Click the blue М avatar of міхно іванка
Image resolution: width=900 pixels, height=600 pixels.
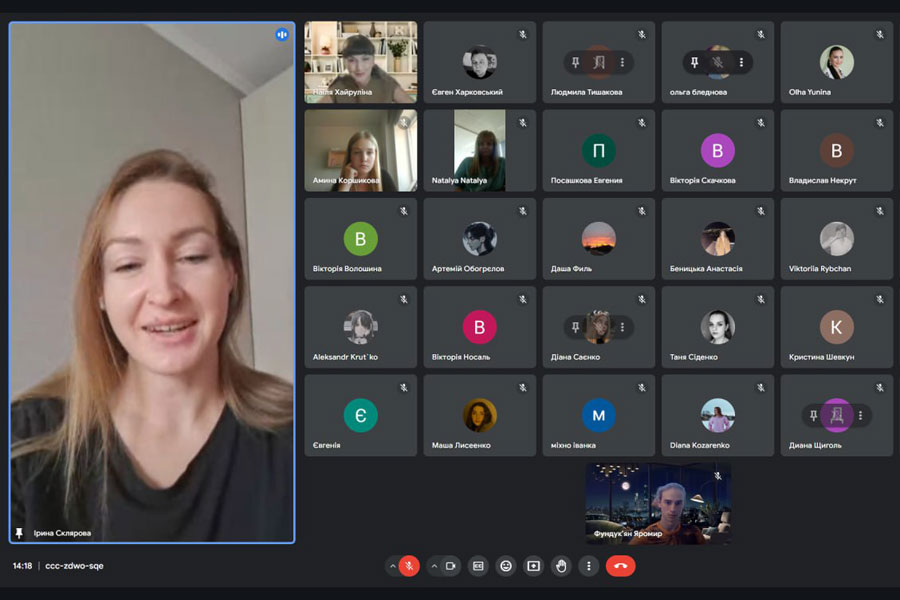[599, 415]
